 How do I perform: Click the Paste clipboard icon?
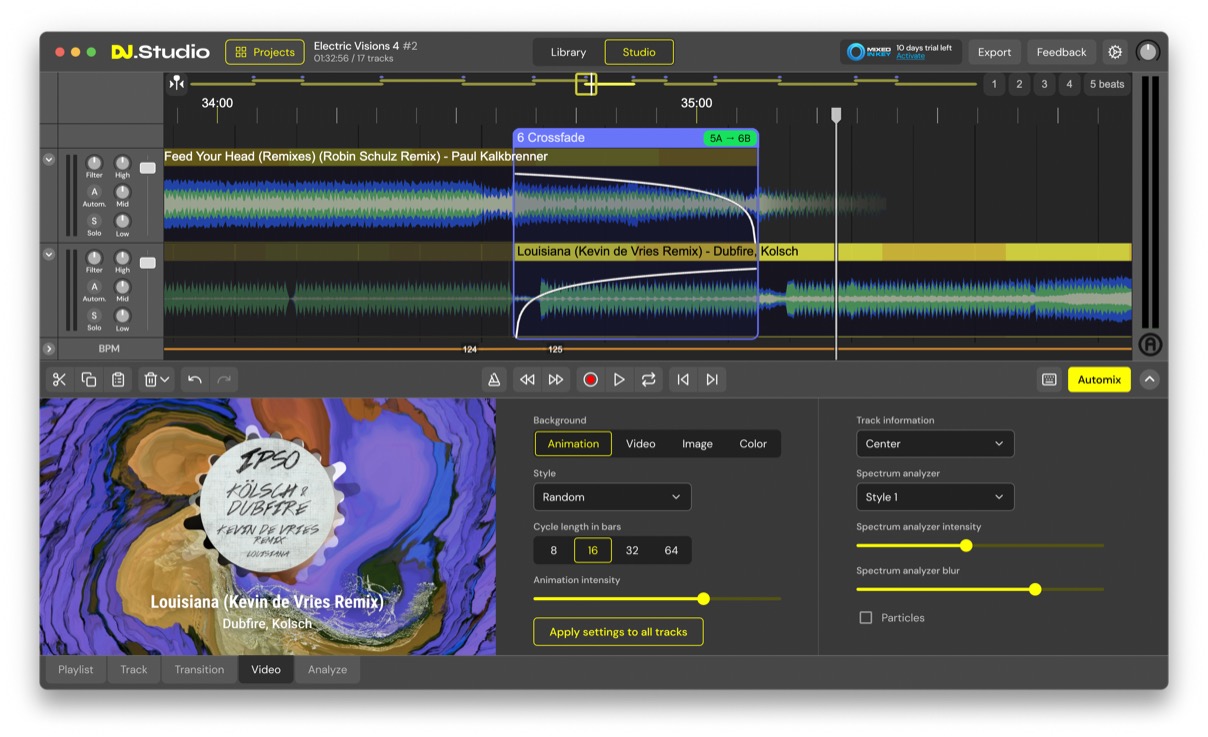coord(118,379)
